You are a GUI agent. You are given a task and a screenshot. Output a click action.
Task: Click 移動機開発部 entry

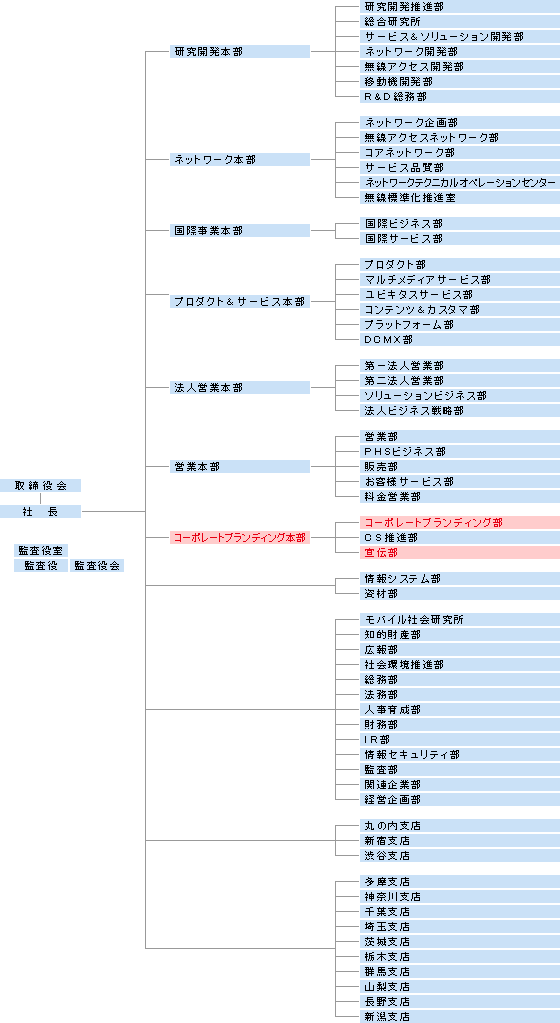[460, 82]
